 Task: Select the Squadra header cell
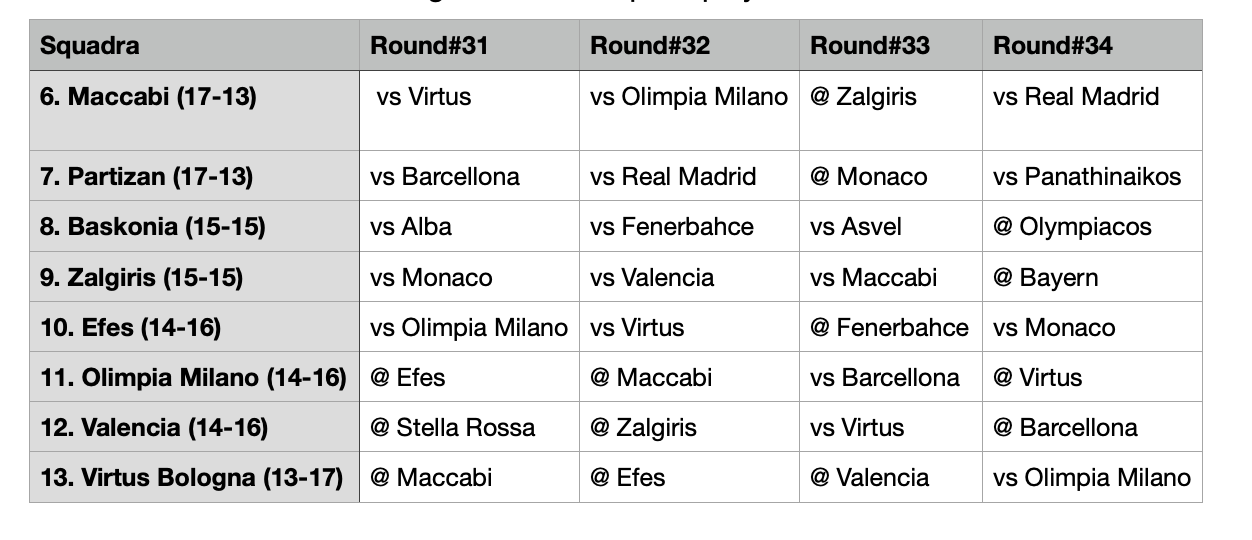[194, 45]
